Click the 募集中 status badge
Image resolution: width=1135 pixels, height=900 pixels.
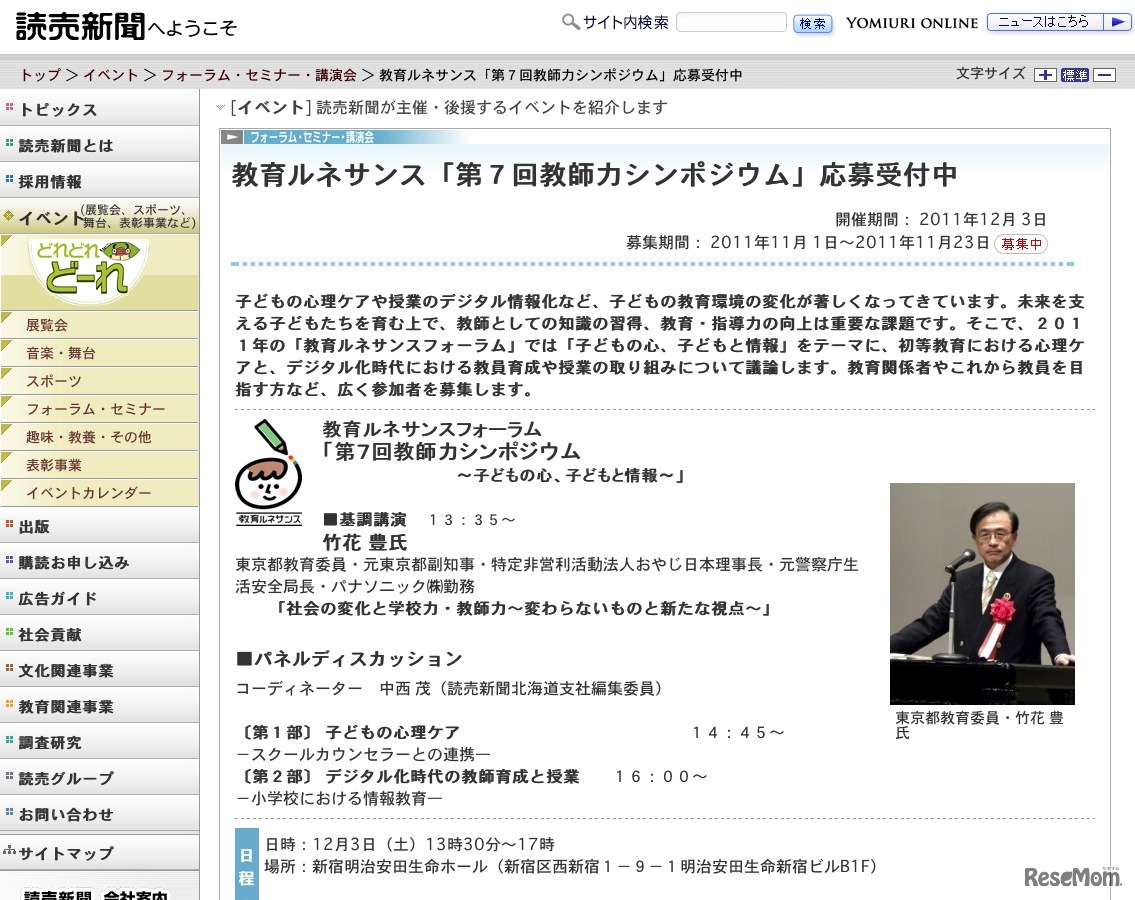(x=1021, y=244)
